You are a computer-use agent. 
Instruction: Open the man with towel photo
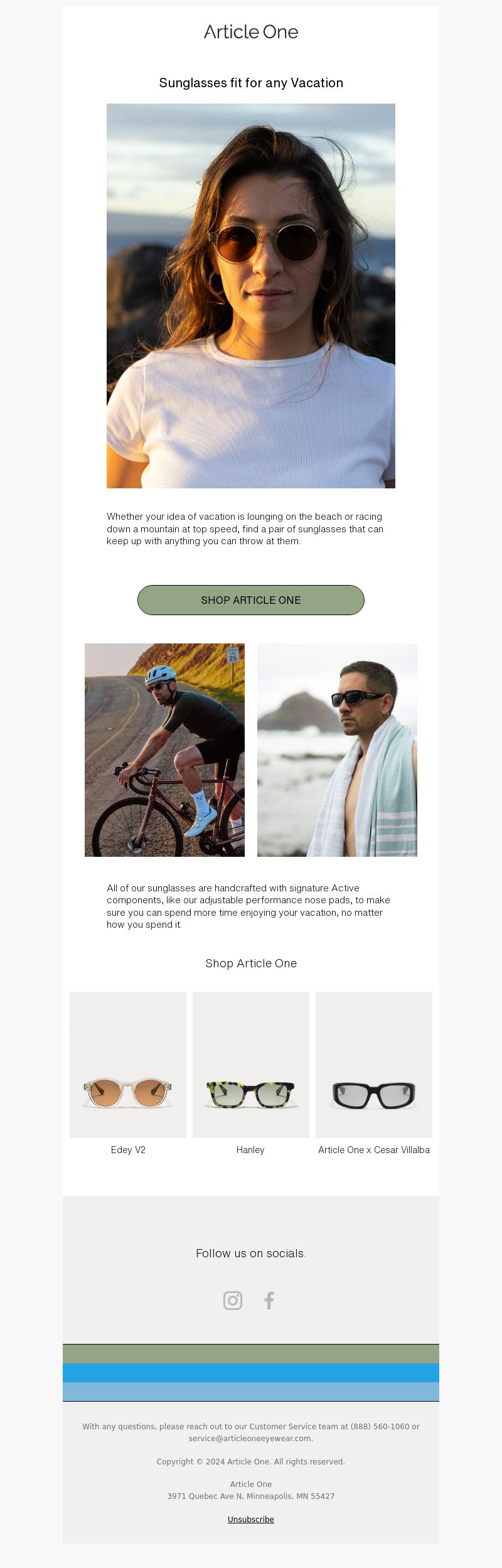click(337, 750)
